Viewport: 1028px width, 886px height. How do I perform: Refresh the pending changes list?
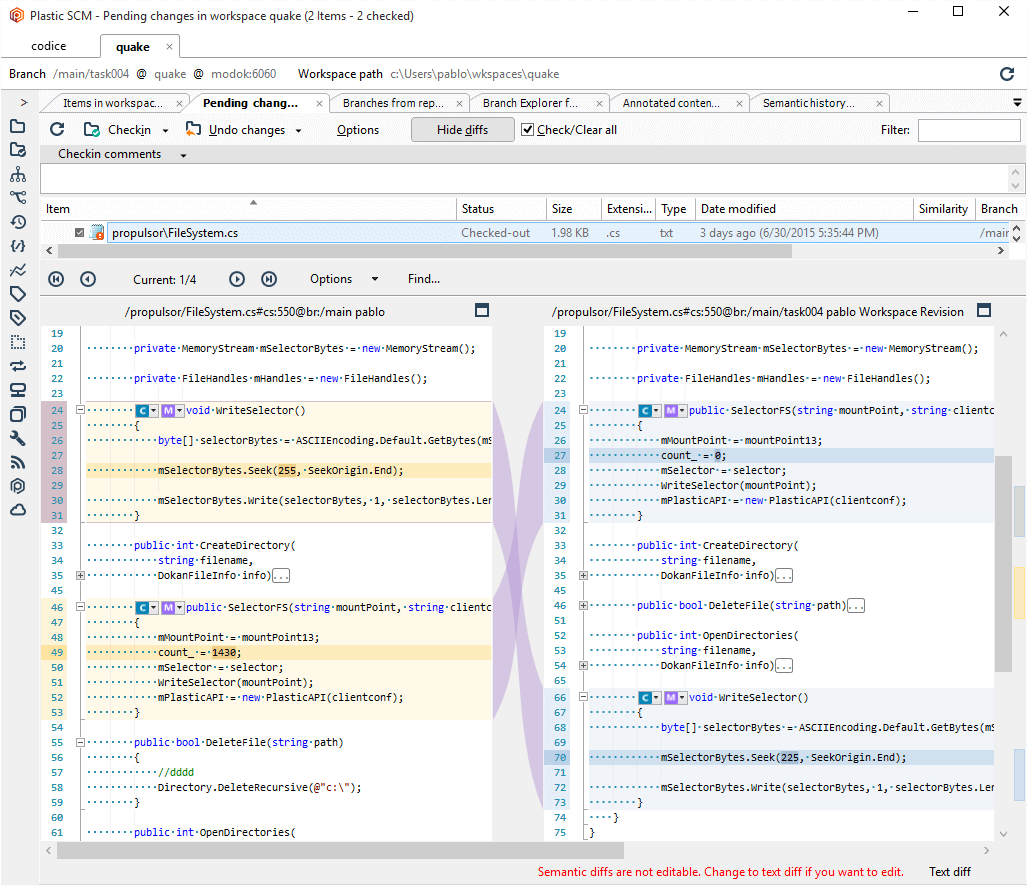coord(57,129)
